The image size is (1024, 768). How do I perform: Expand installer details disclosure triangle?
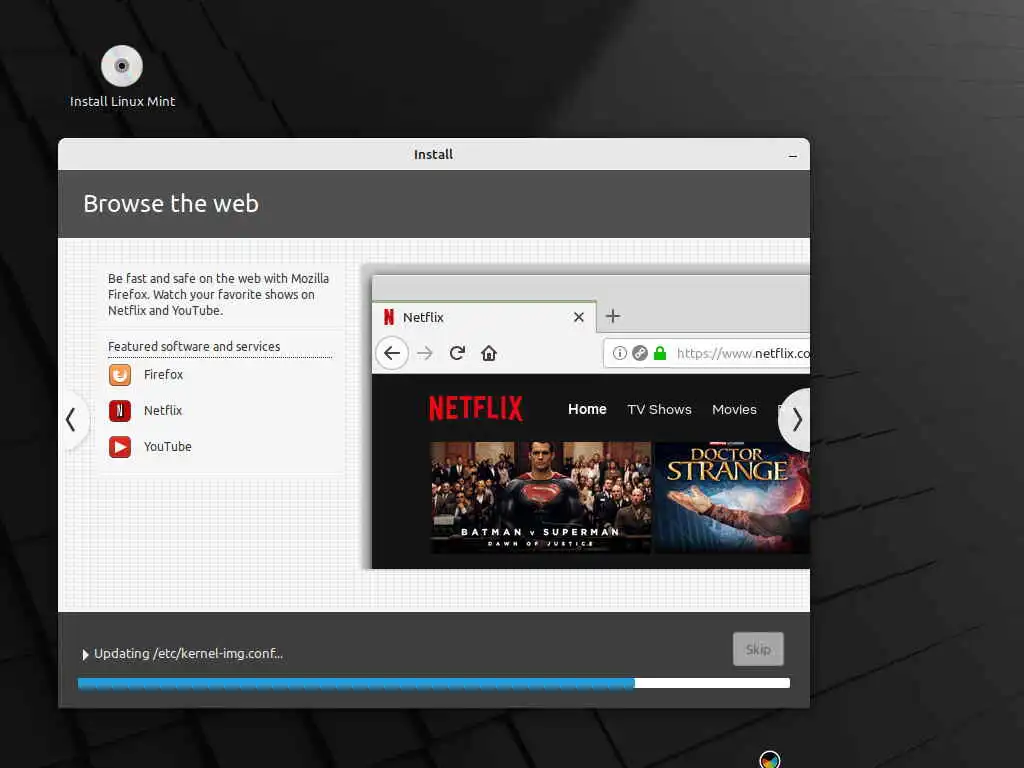(x=86, y=654)
